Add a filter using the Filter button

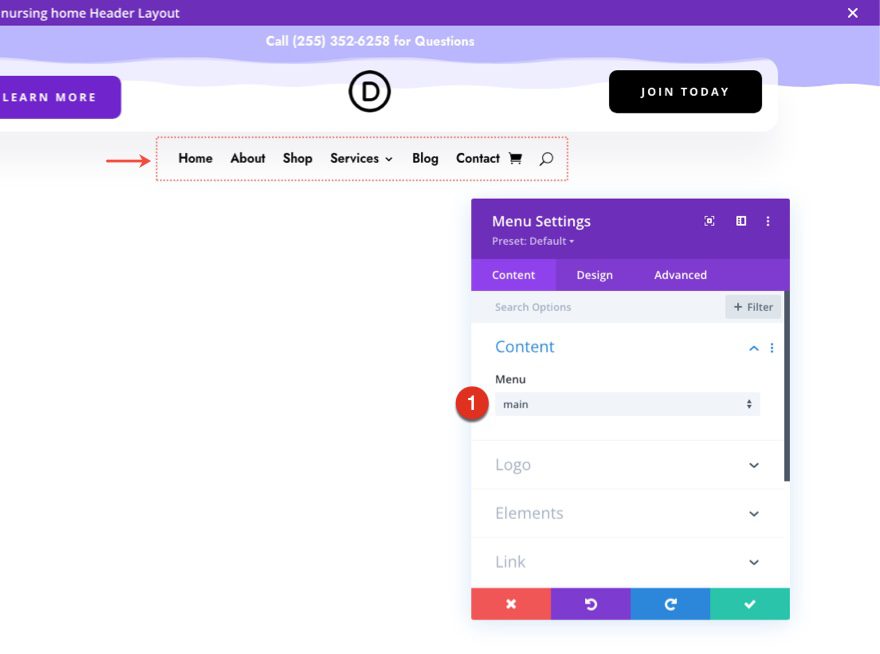(752, 307)
